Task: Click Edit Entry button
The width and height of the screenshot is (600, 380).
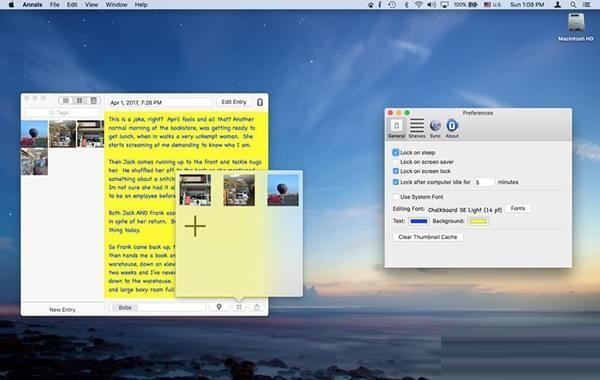Action: pyautogui.click(x=234, y=102)
